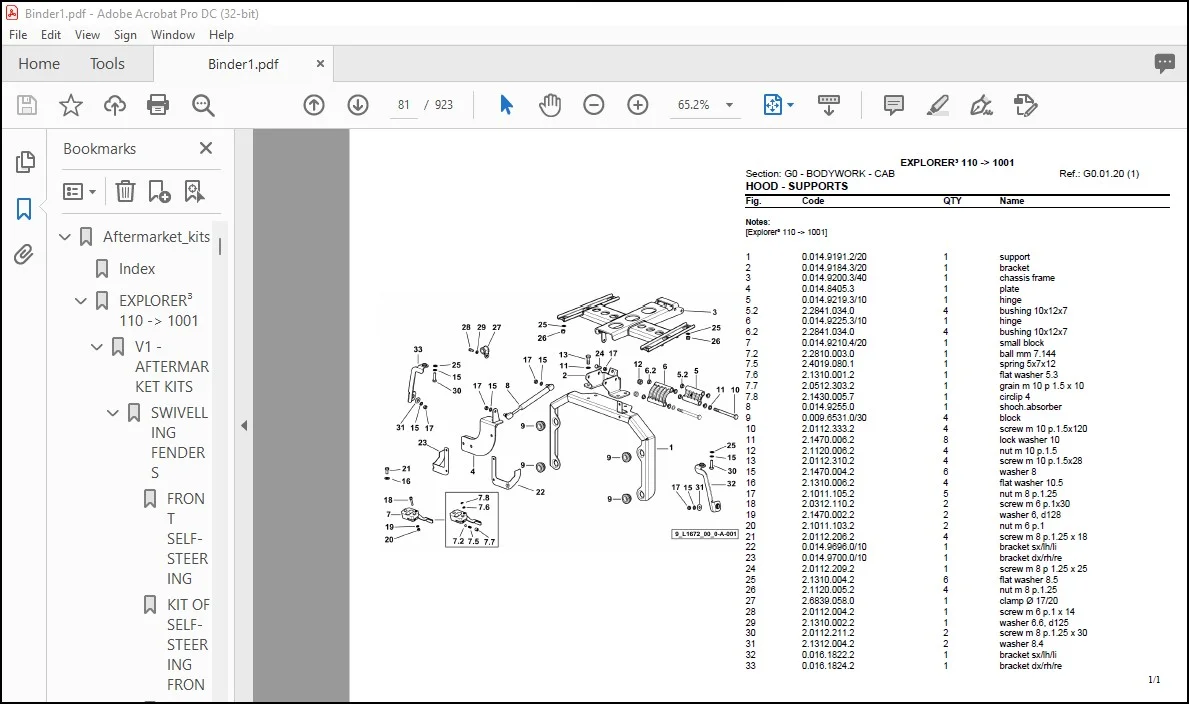Open the Window menu
The width and height of the screenshot is (1189, 704).
coord(173,35)
